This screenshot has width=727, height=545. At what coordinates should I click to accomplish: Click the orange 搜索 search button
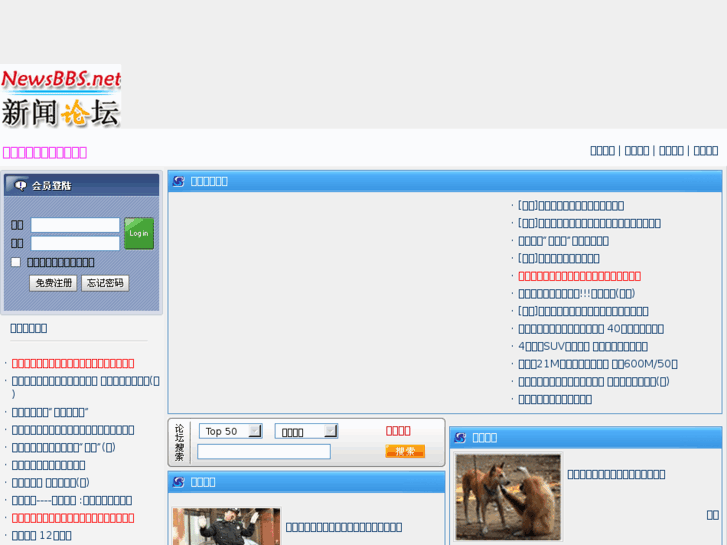tap(405, 451)
